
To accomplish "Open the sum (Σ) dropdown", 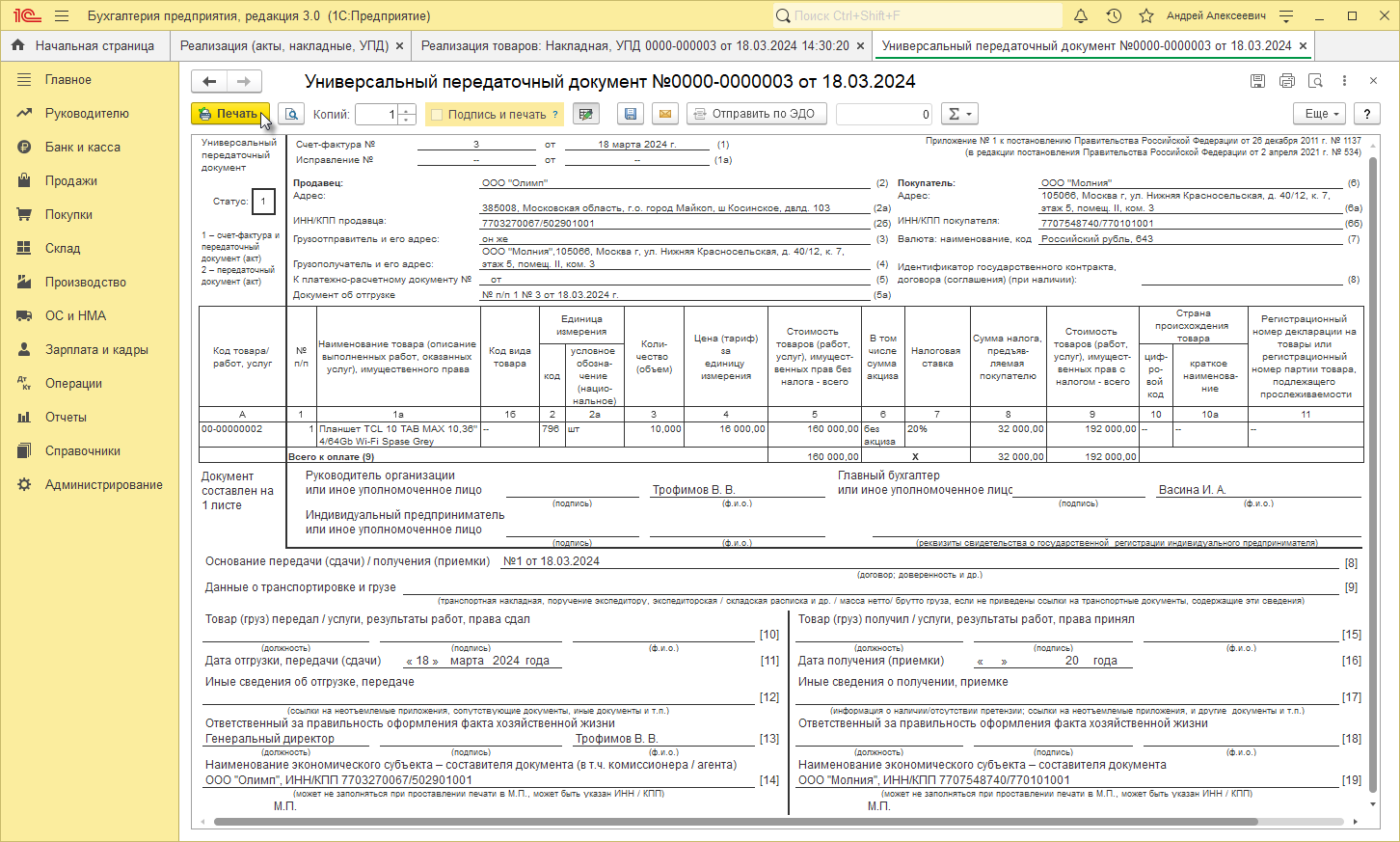I will coord(959,114).
